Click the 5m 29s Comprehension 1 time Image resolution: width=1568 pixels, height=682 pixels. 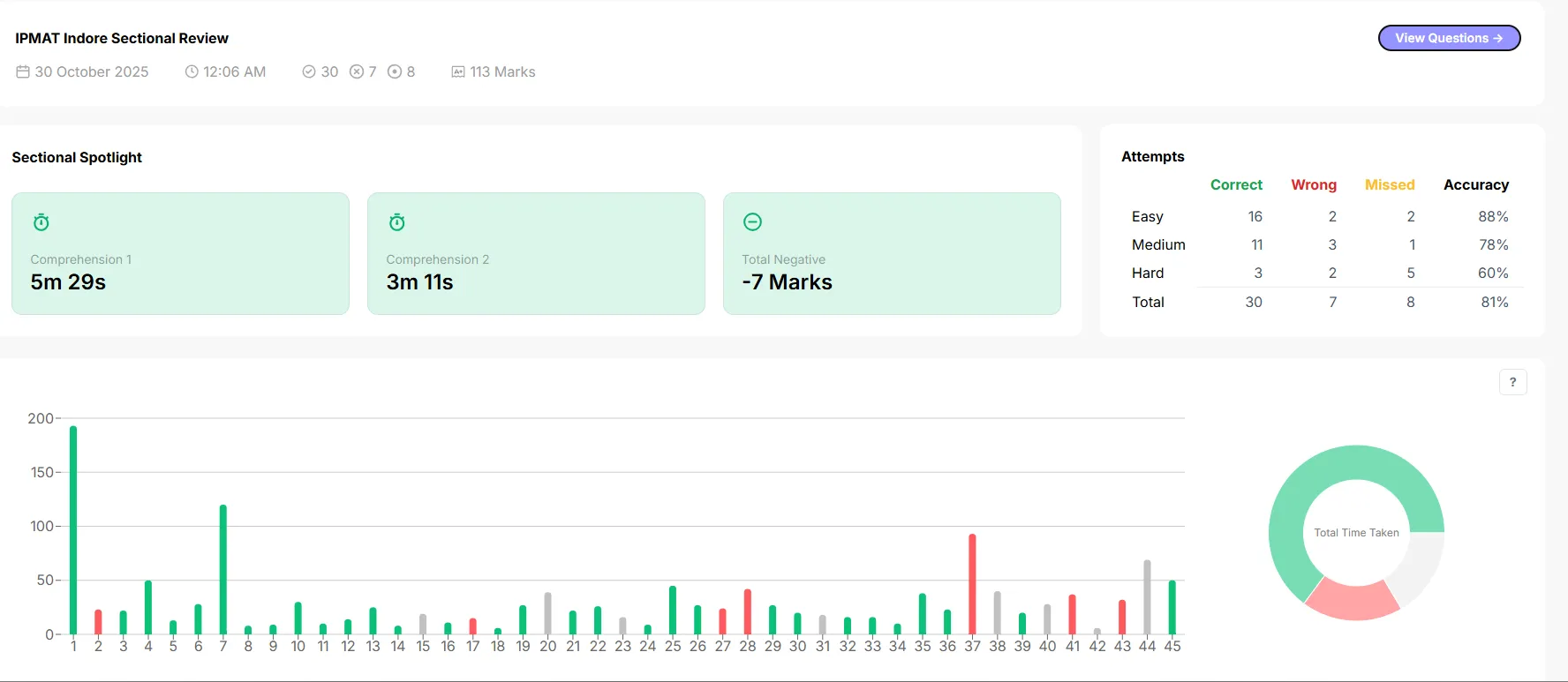click(x=68, y=282)
